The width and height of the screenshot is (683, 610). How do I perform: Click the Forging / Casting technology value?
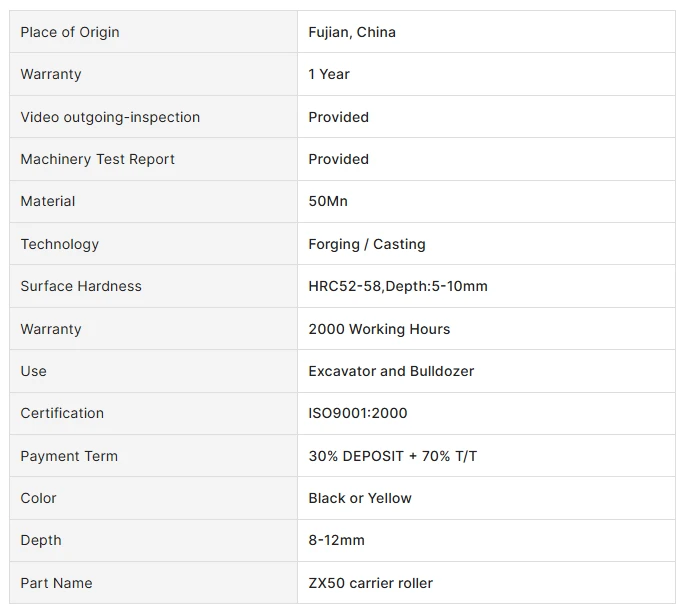point(367,244)
